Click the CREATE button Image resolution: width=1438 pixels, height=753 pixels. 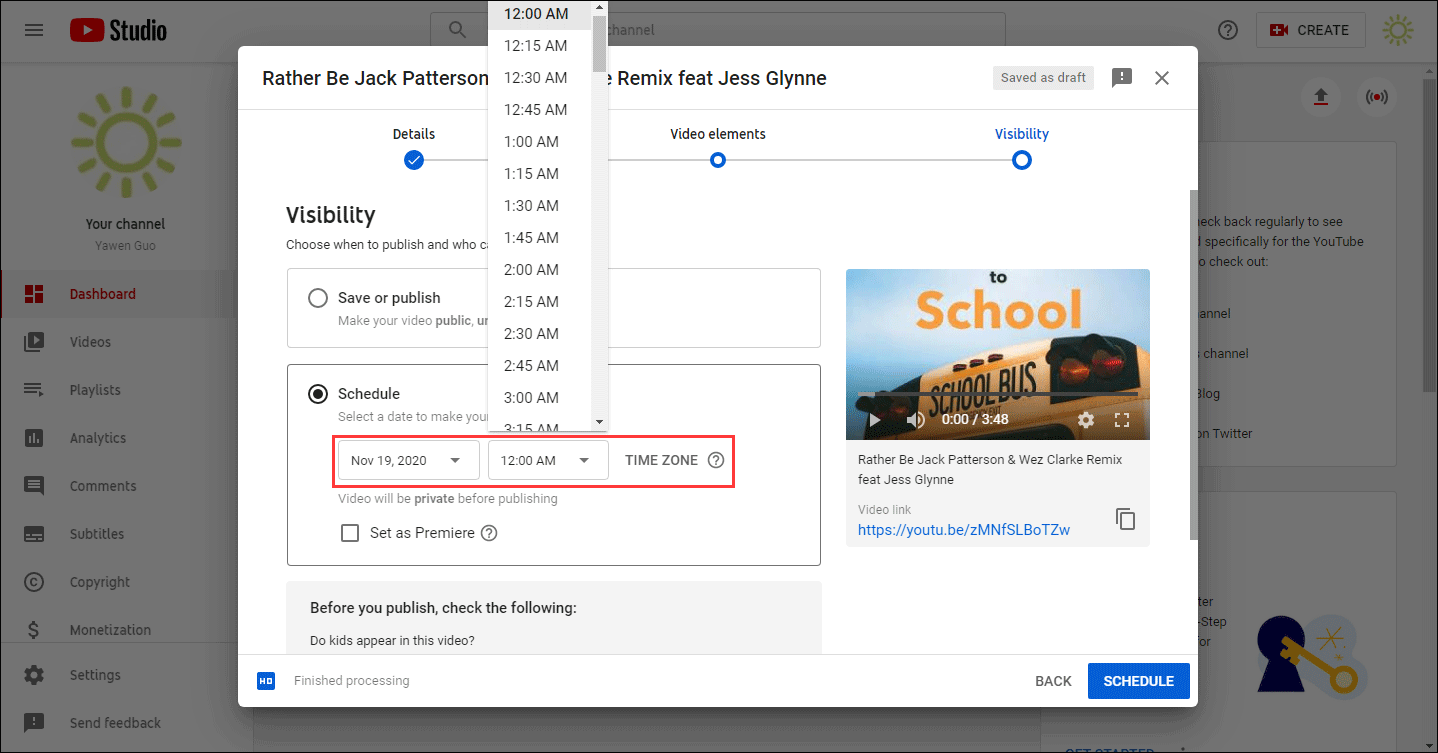click(1309, 30)
